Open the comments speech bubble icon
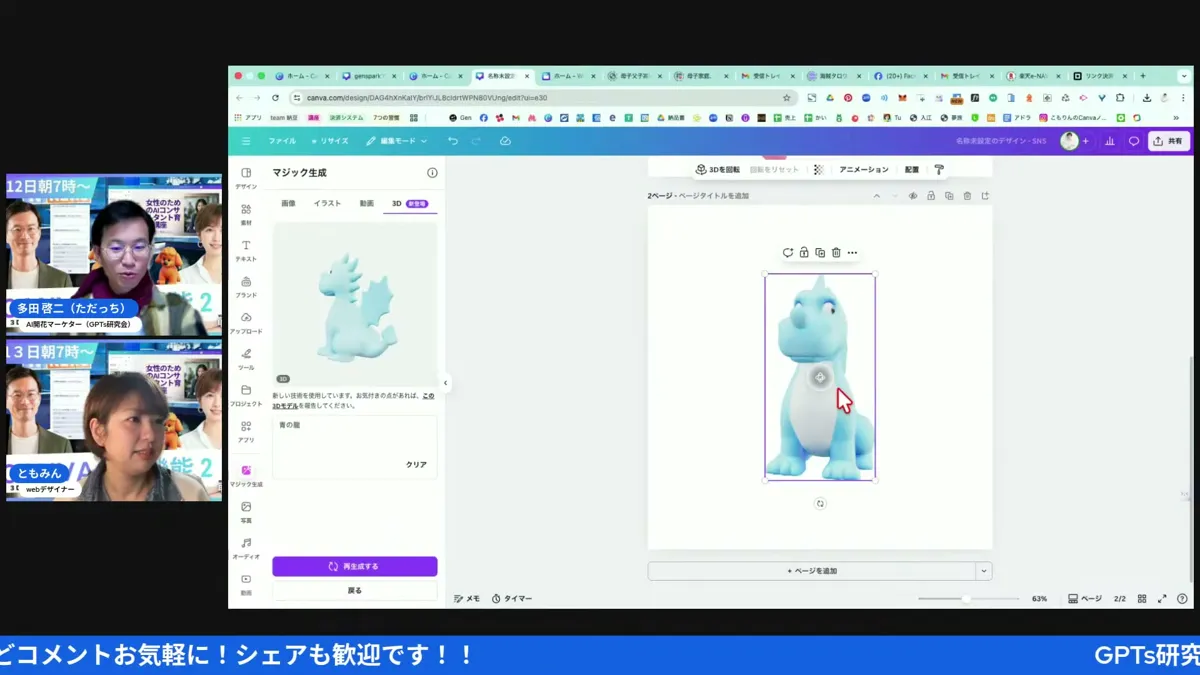Image resolution: width=1200 pixels, height=675 pixels. point(1134,141)
